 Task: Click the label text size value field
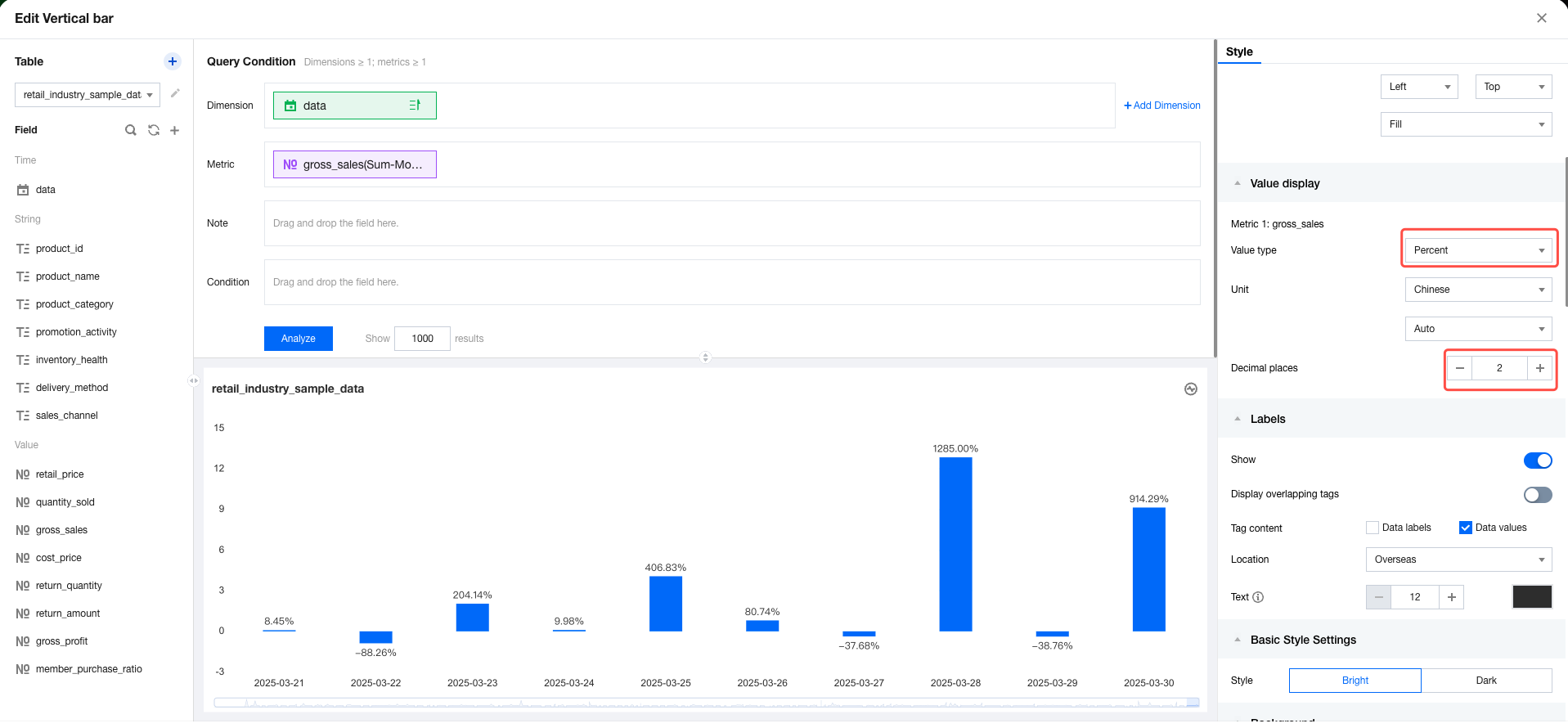click(1415, 597)
